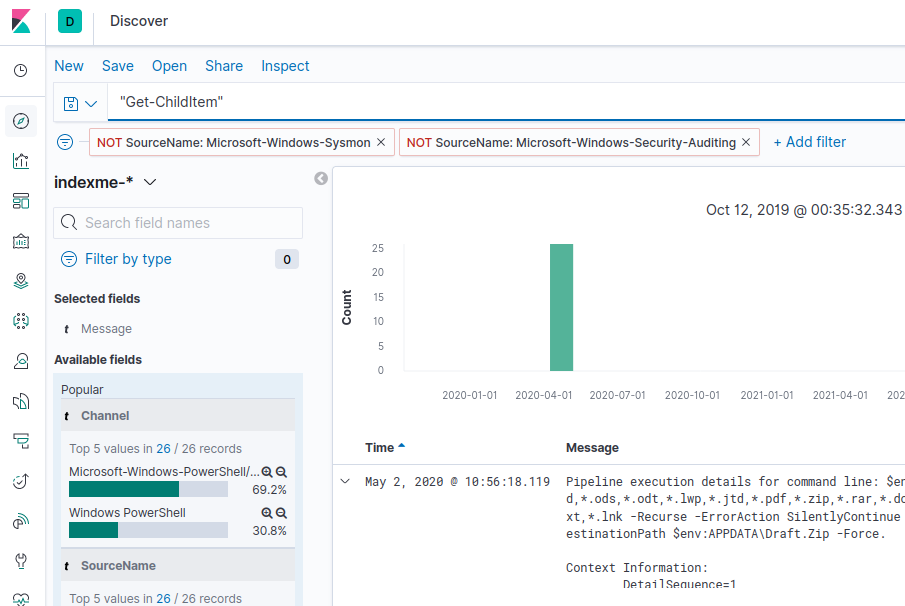Viewport: 905px width, 606px height.
Task: Click the 30.8% Windows PowerShell bar
Action: (148, 530)
